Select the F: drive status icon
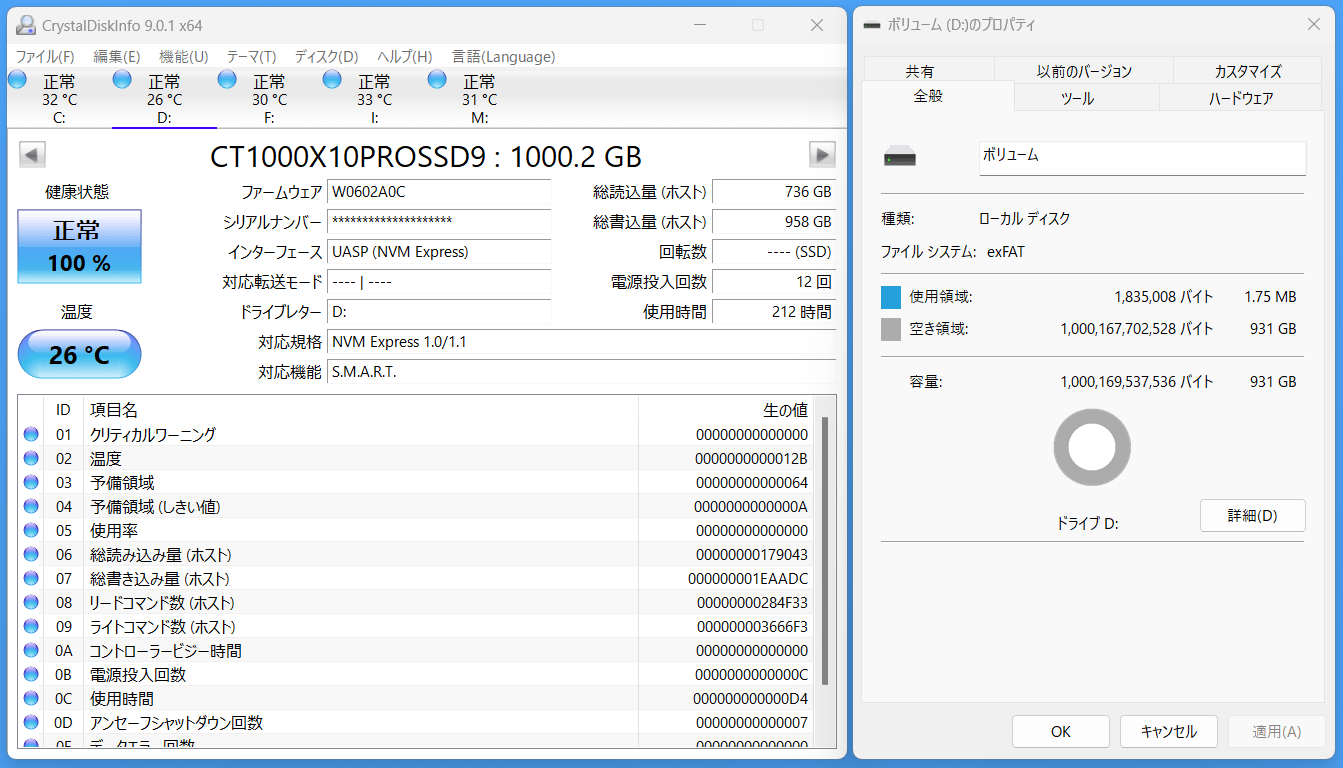Viewport: 1343px width, 768px height. point(227,79)
